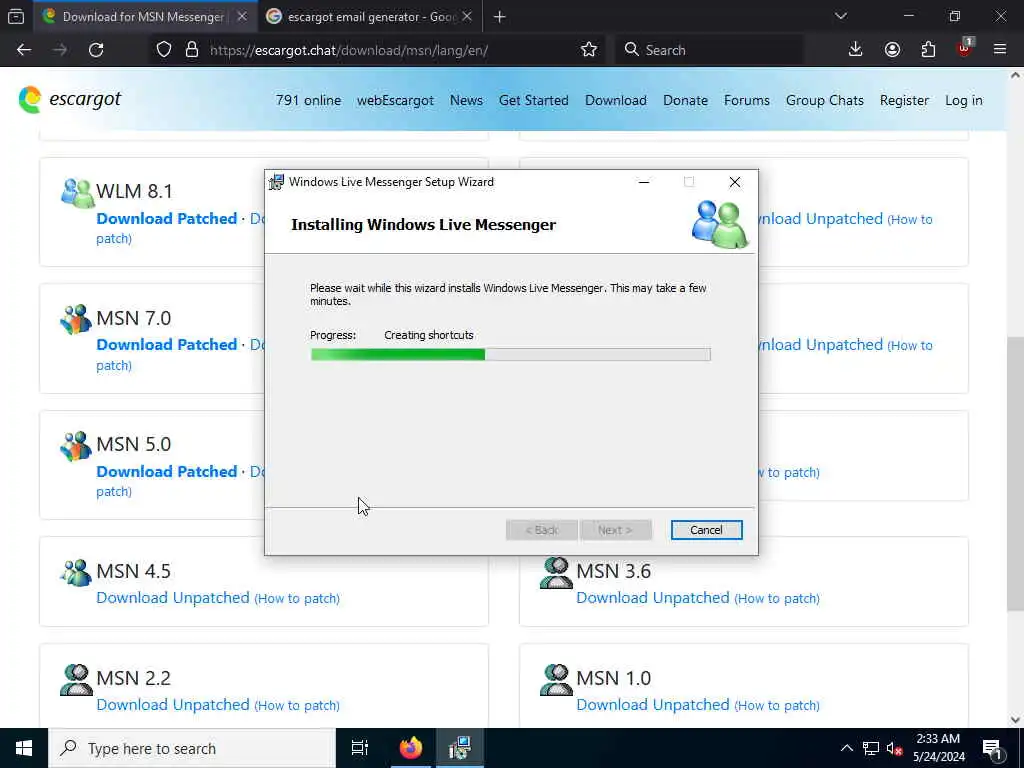Reload the page with refresh icon

point(96,50)
